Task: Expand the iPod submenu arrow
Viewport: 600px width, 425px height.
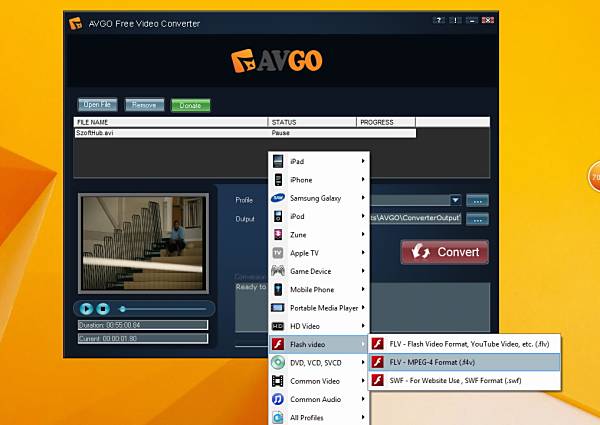Action: click(x=363, y=216)
